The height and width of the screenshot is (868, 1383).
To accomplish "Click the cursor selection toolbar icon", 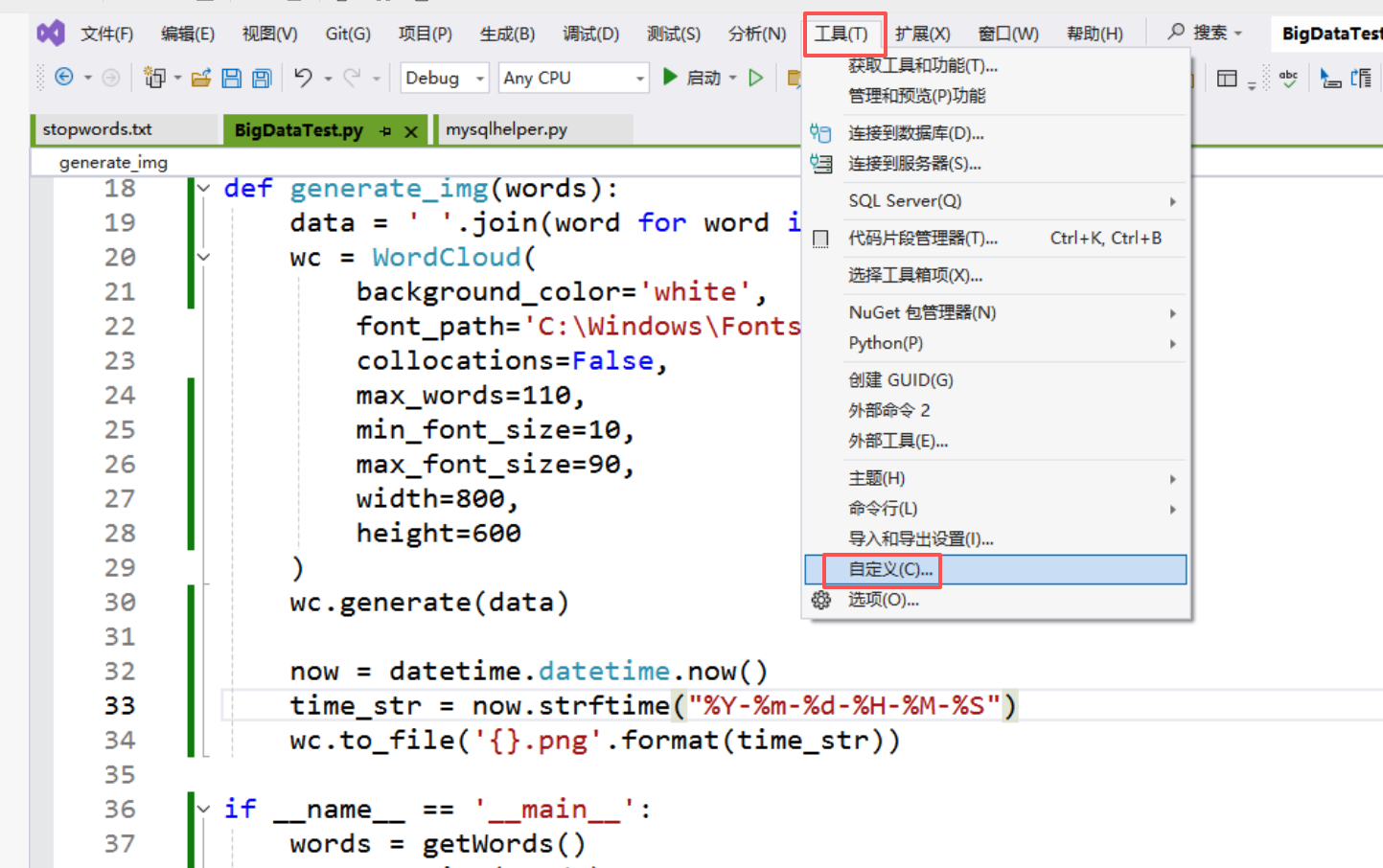I will [1330, 78].
